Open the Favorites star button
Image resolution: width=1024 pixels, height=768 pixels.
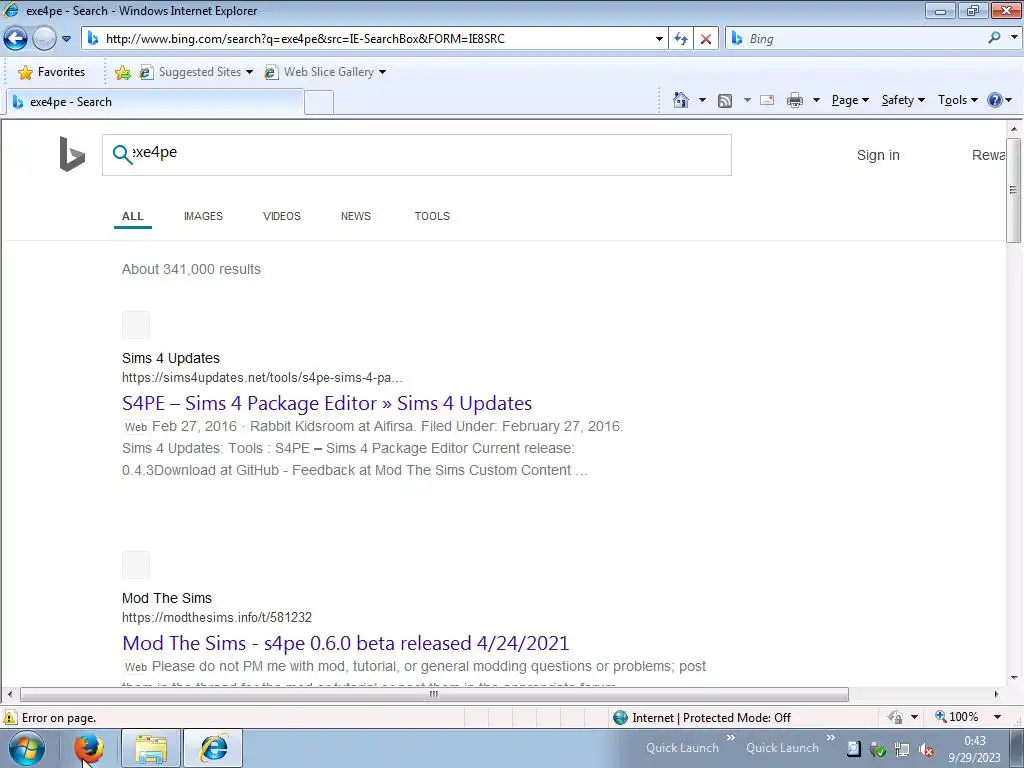click(51, 72)
